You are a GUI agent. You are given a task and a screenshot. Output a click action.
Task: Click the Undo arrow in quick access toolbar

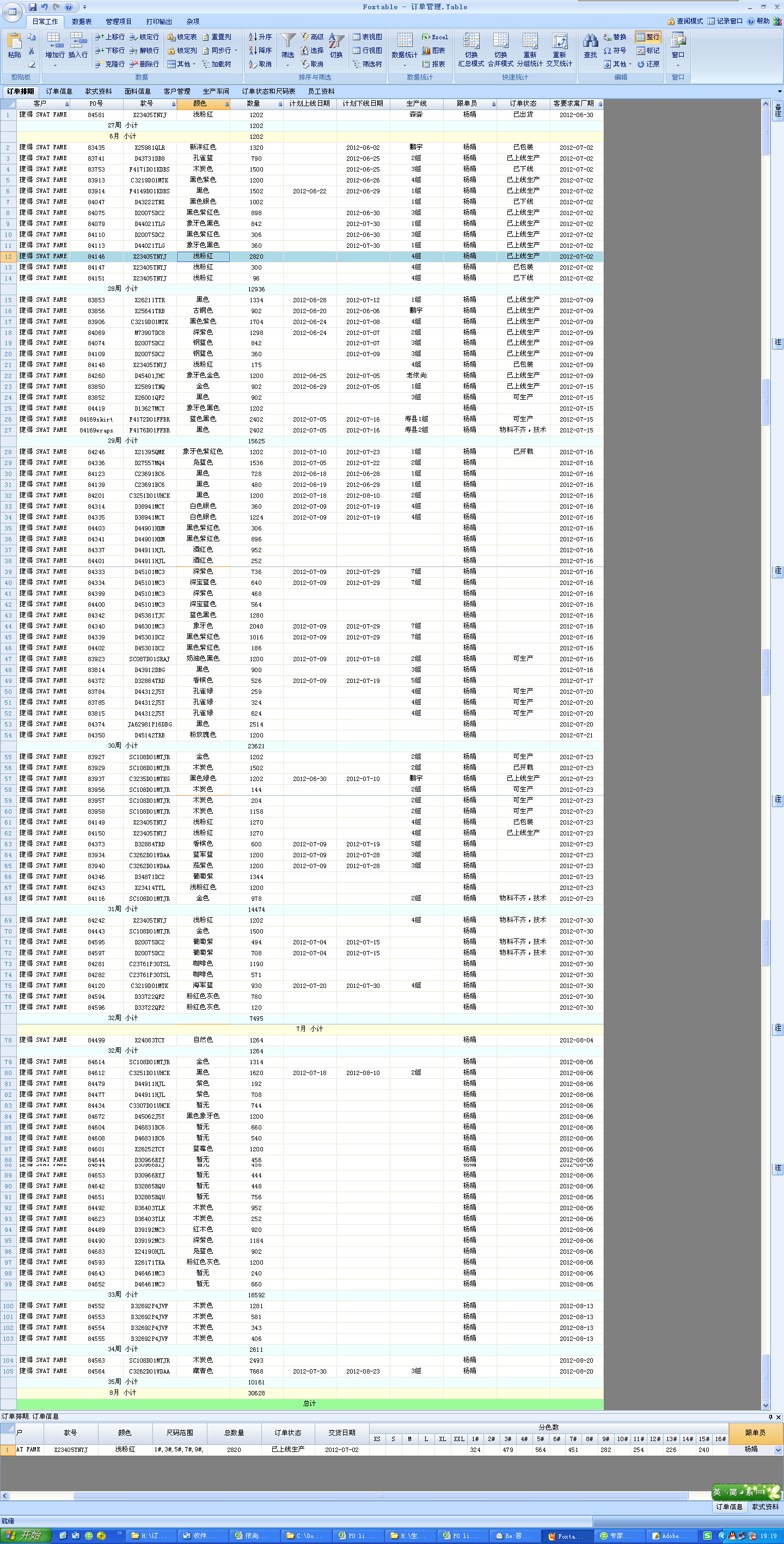point(44,7)
